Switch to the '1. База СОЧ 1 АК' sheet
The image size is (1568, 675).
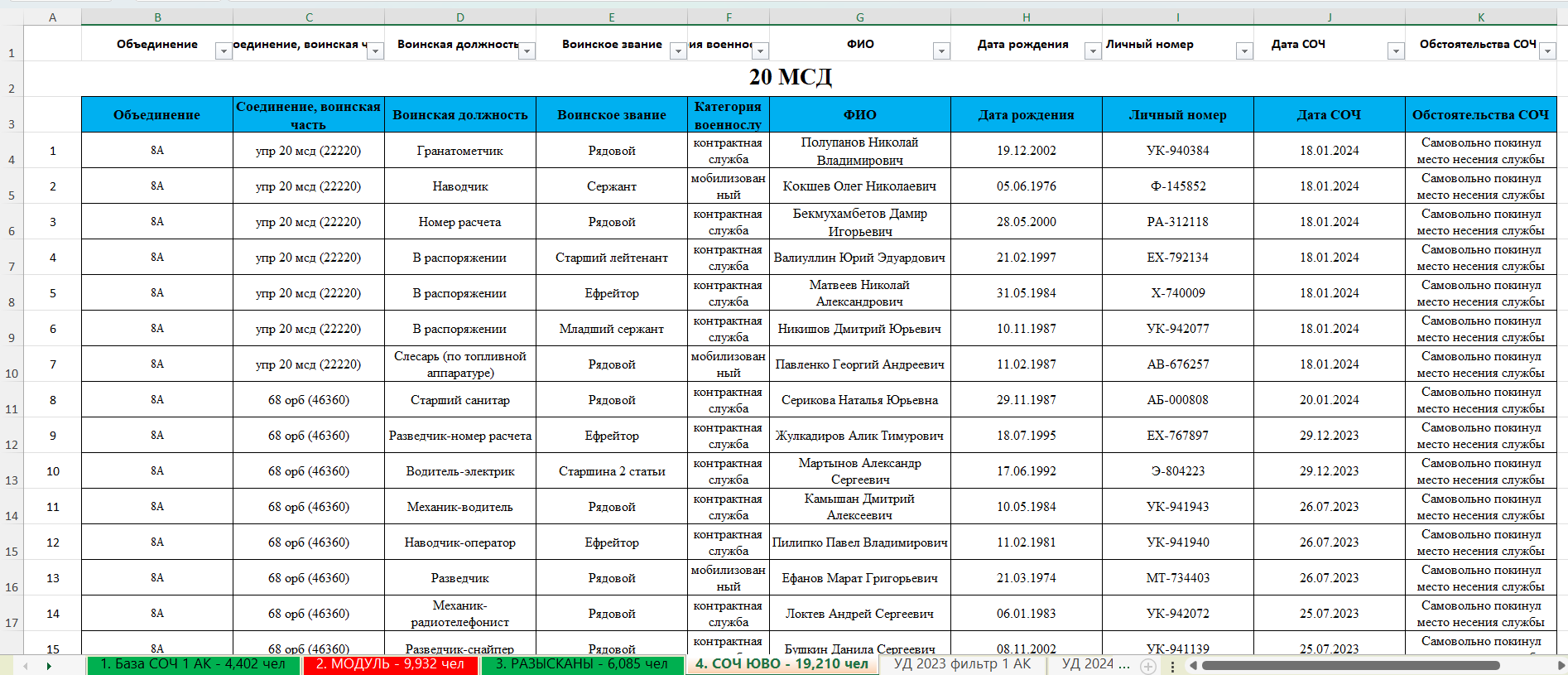click(192, 664)
